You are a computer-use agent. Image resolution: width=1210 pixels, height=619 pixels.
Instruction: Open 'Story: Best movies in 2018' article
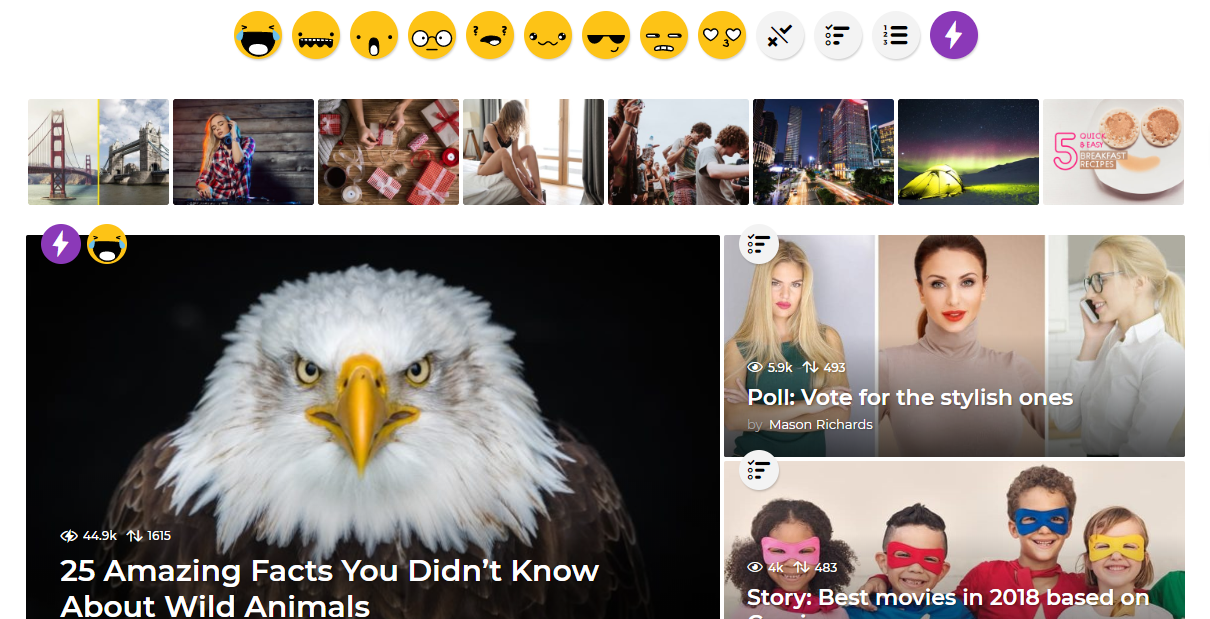(948, 598)
